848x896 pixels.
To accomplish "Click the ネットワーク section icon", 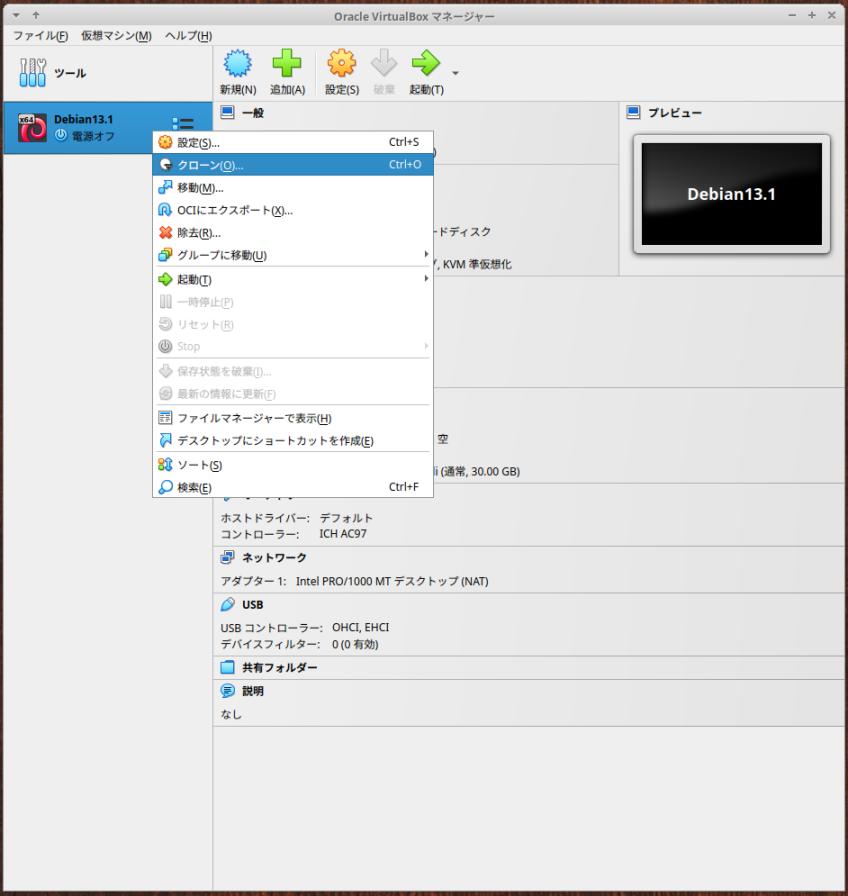I will [x=227, y=557].
